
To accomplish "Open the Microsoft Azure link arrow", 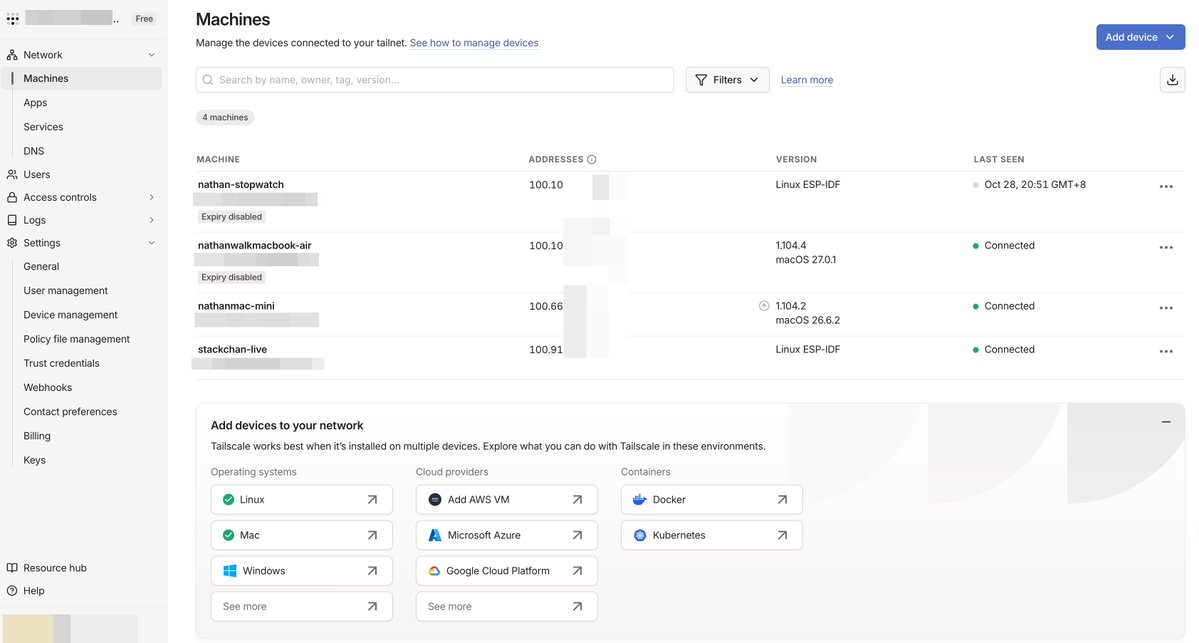I will (x=577, y=535).
